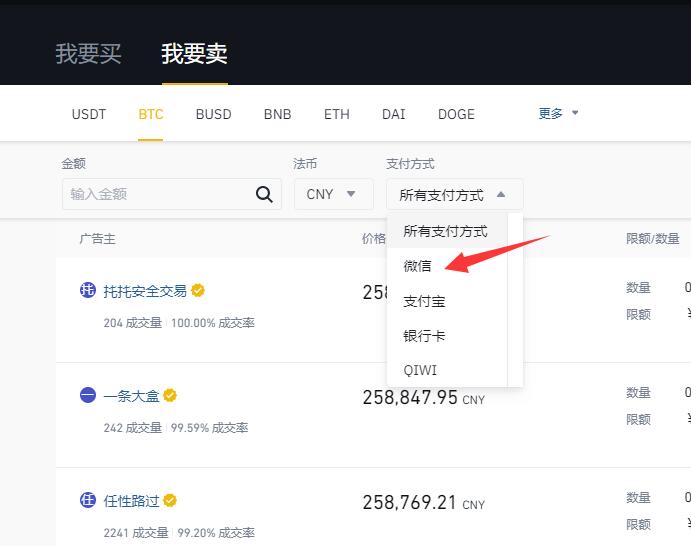Focus the 输入金额 amount field
The image size is (691, 546).
(172, 194)
